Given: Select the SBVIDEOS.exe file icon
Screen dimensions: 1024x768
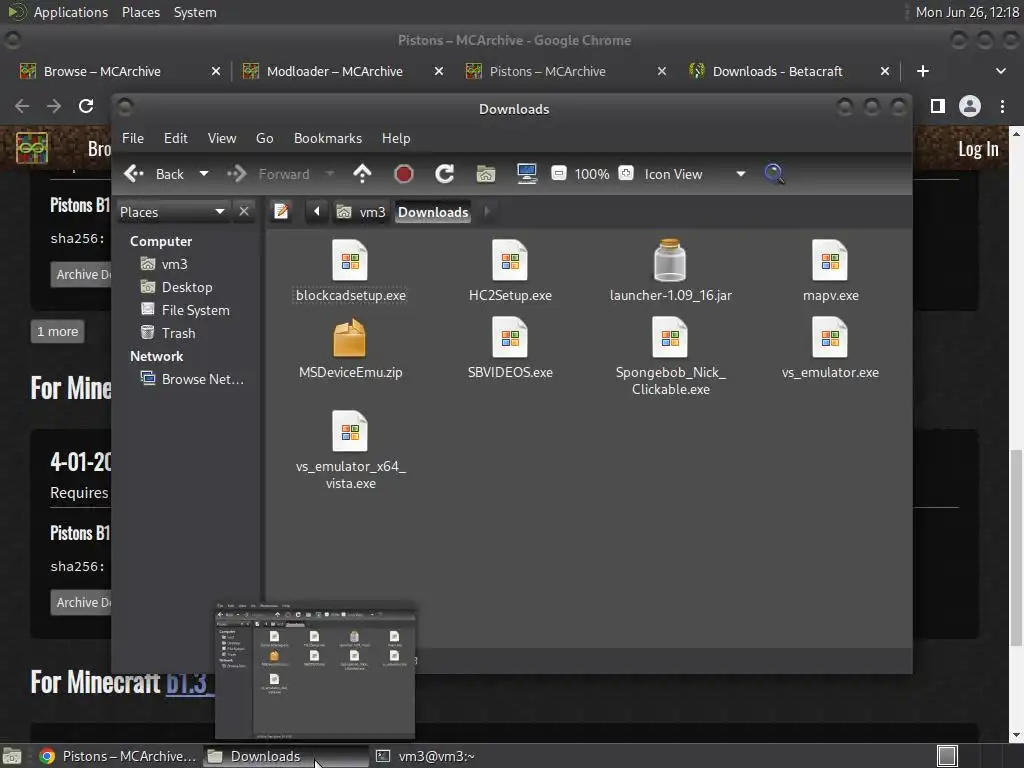Looking at the screenshot, I should [x=510, y=338].
